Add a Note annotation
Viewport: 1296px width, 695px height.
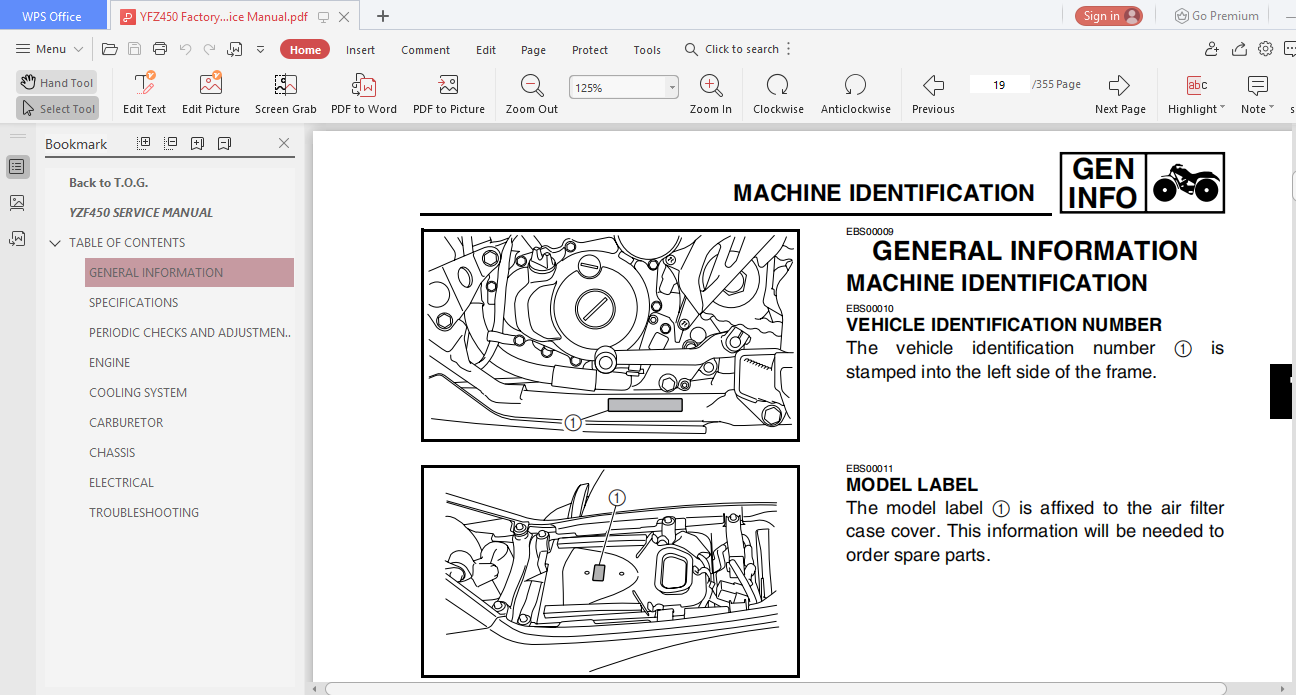click(1253, 94)
